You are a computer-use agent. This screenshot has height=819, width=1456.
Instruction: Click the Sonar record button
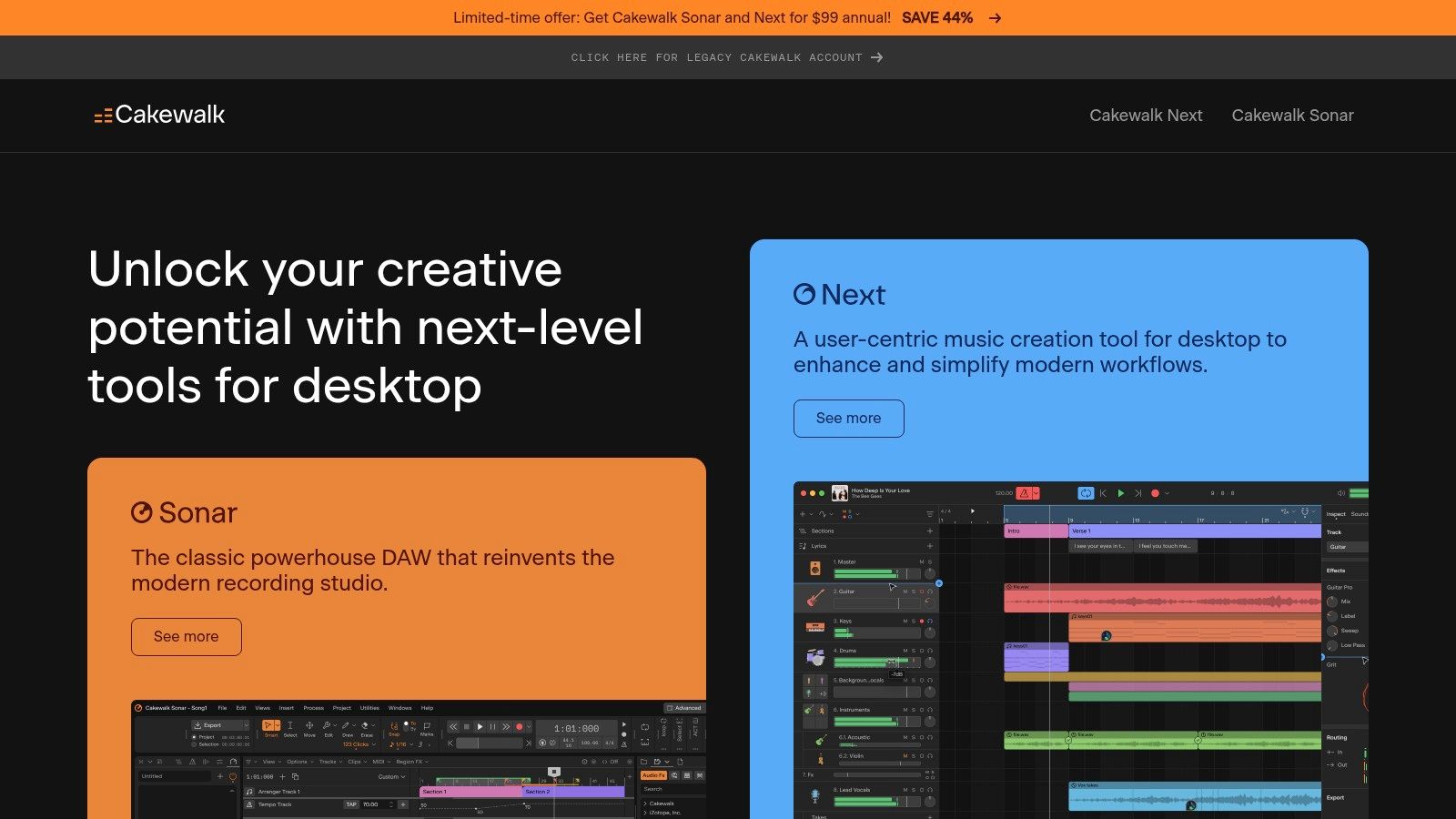520,727
